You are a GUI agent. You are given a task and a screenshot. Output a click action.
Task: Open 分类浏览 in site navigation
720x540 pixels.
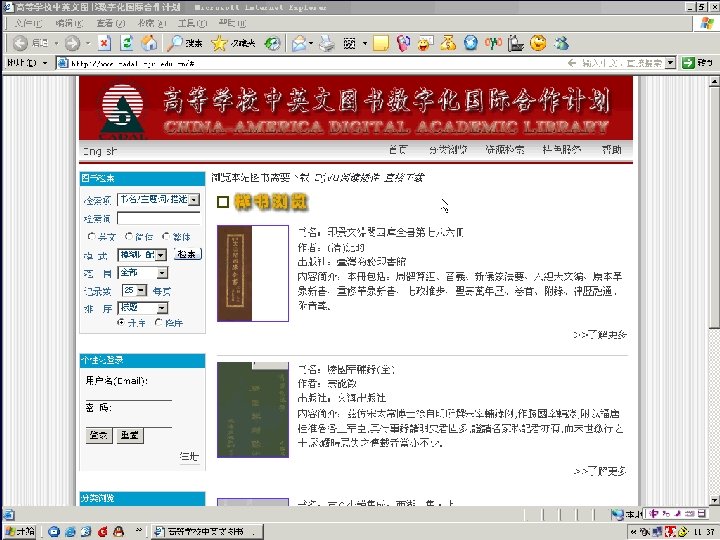(x=448, y=150)
